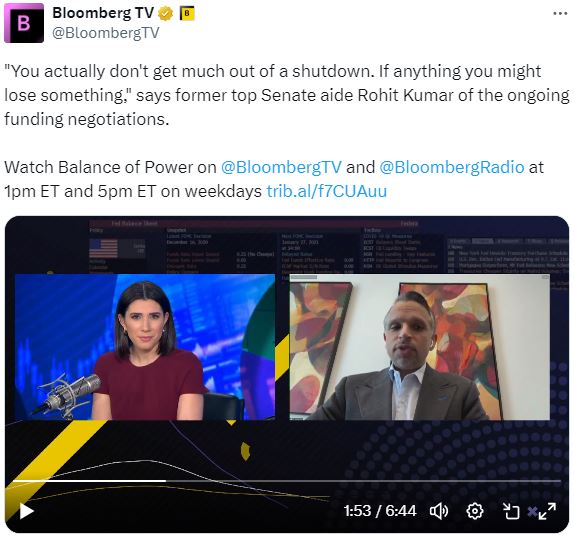574x537 pixels.
Task: Play the video with the play button
Action: coord(26,511)
